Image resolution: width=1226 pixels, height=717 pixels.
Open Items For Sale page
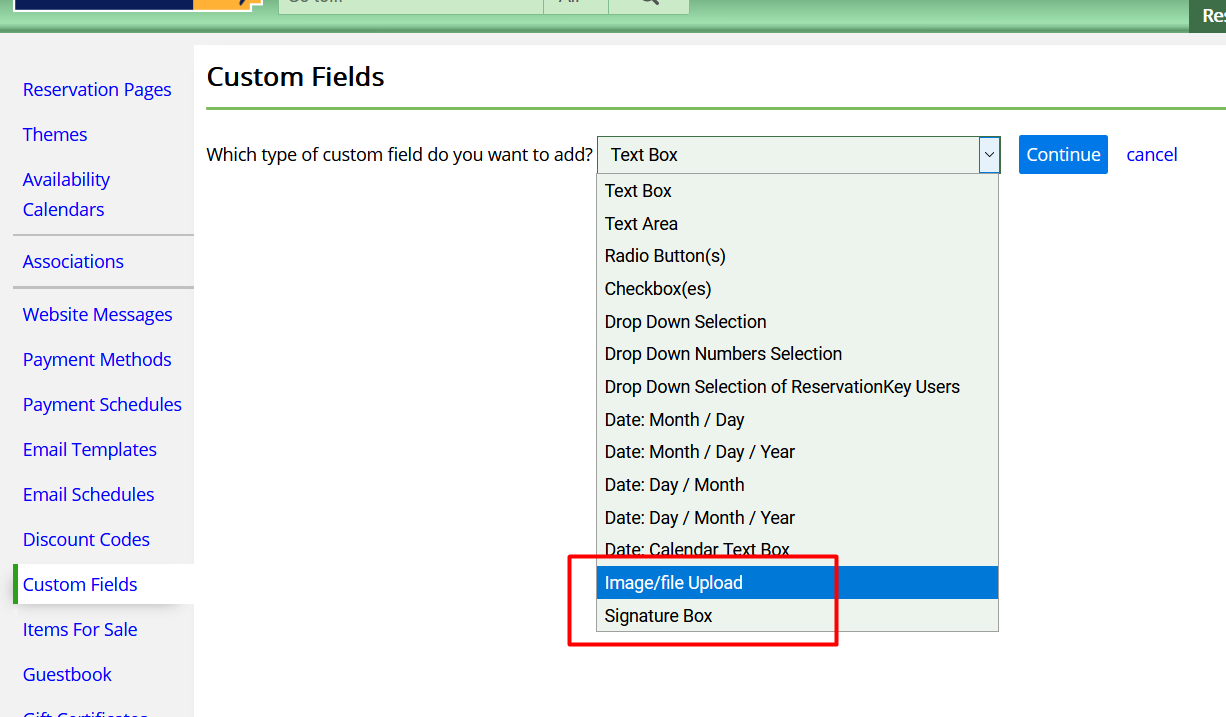80,630
